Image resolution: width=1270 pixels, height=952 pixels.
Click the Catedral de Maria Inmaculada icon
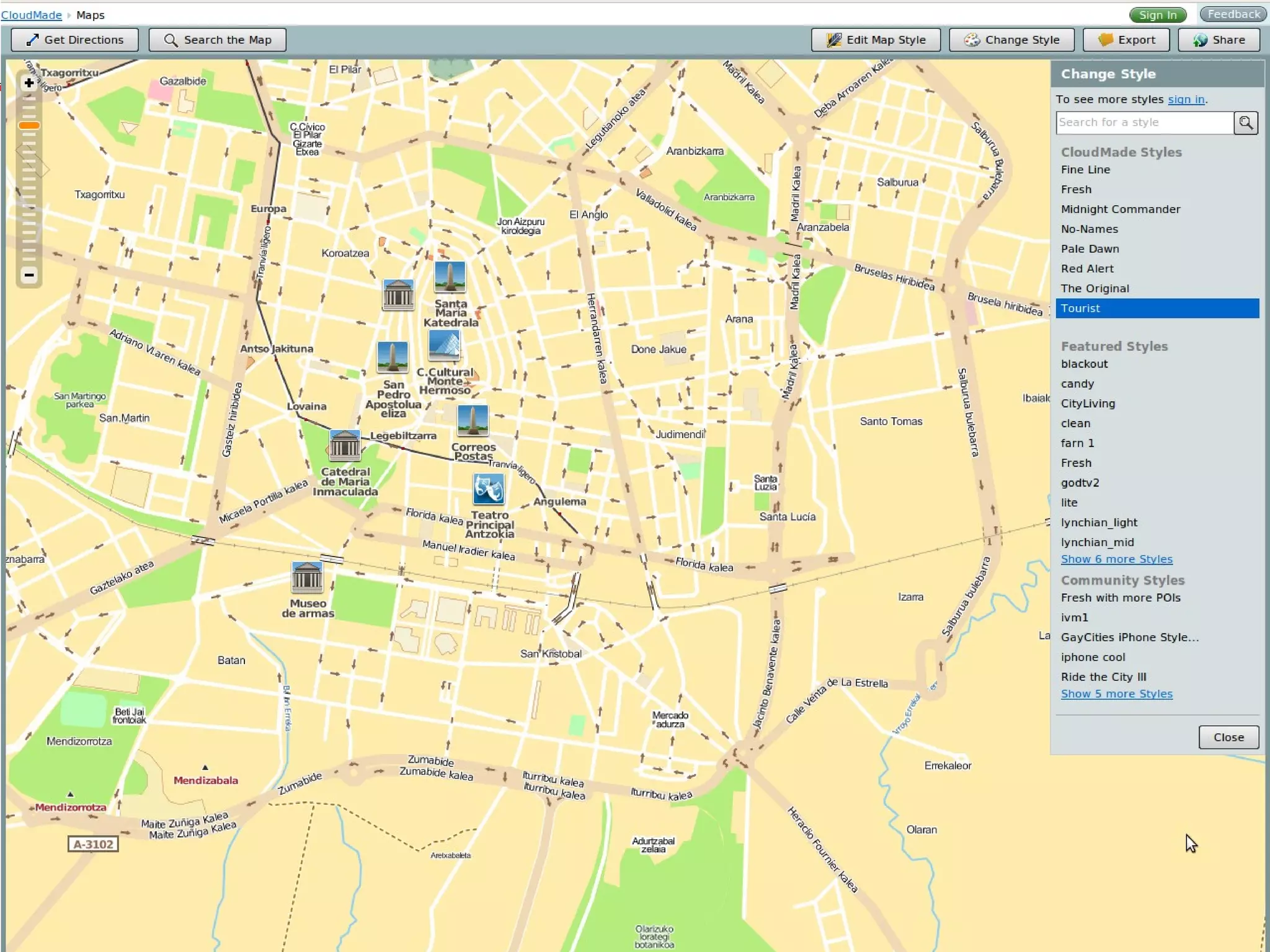point(345,445)
